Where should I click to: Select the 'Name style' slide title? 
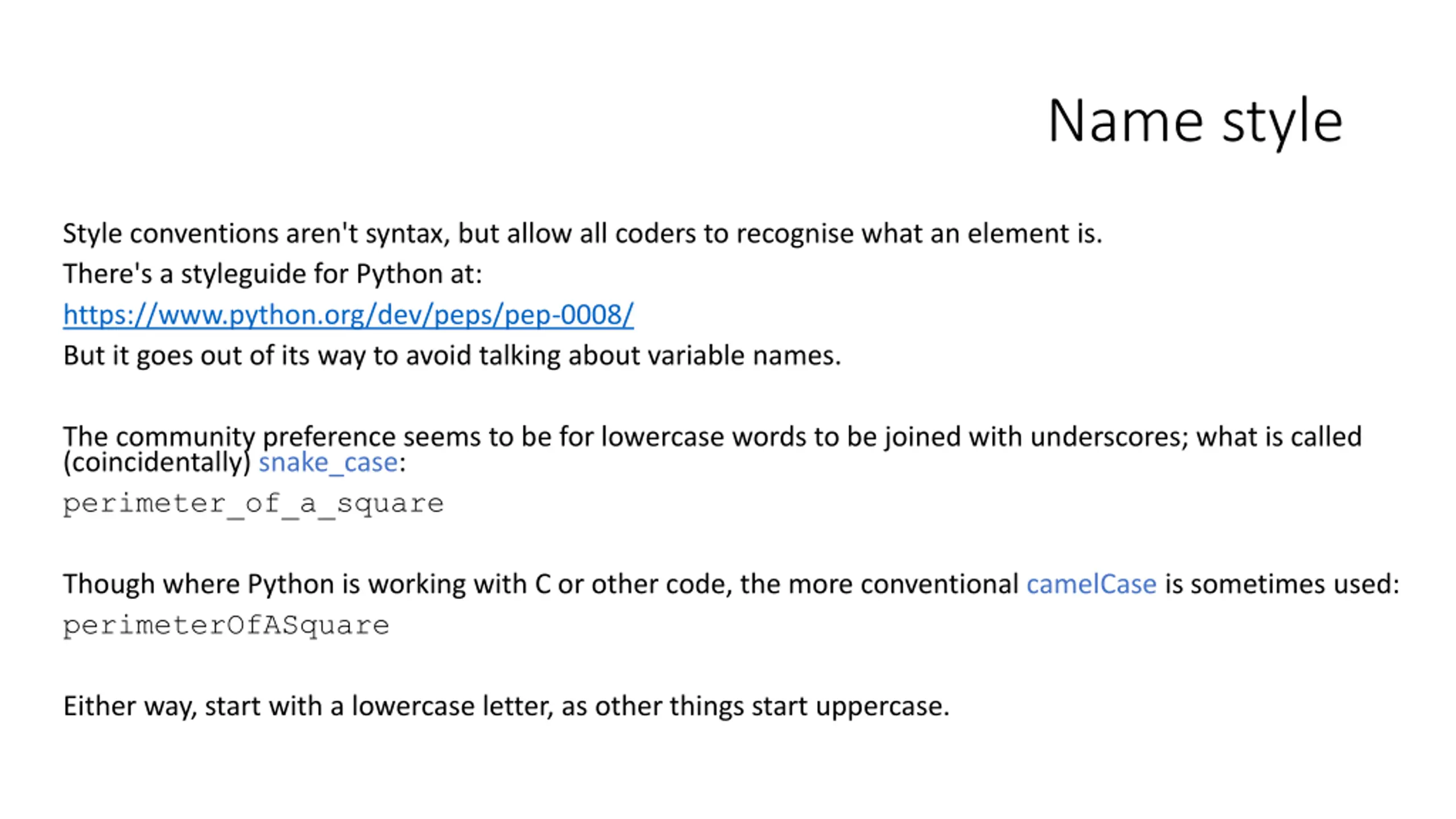(1195, 121)
